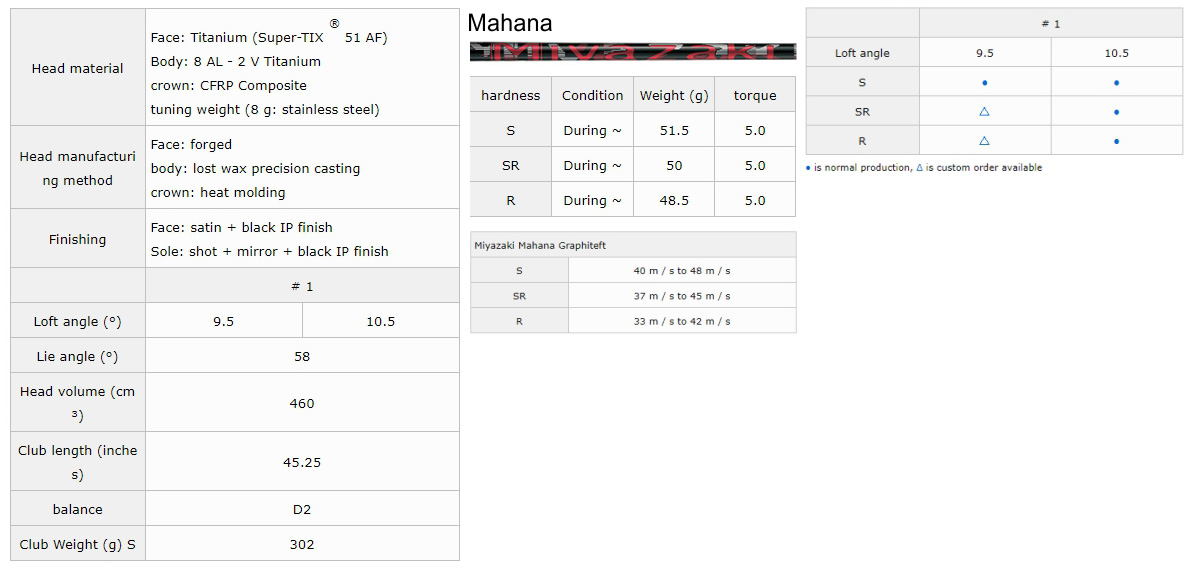Select the Head material row label
Viewport: 1190px width, 566px height.
77,68
